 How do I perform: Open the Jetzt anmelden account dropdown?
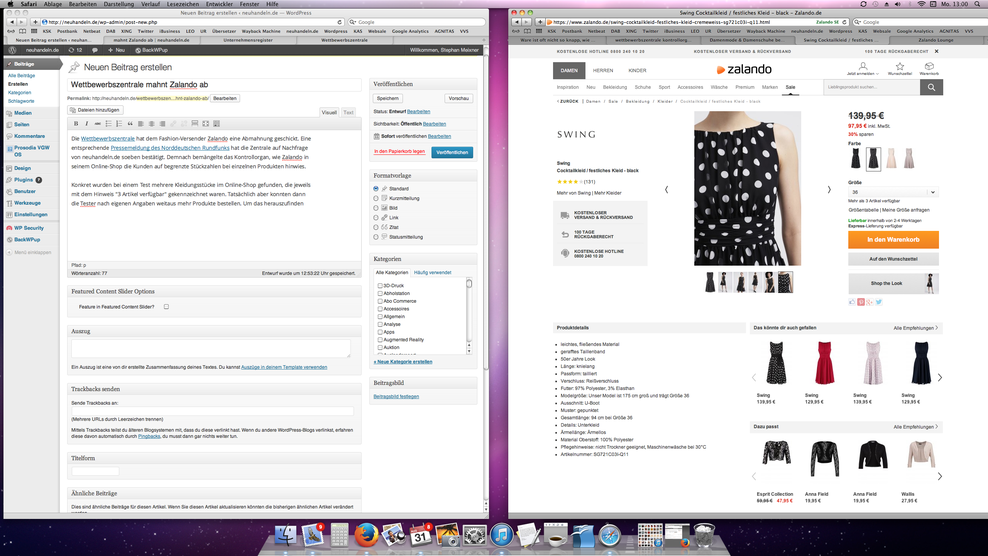click(x=863, y=69)
